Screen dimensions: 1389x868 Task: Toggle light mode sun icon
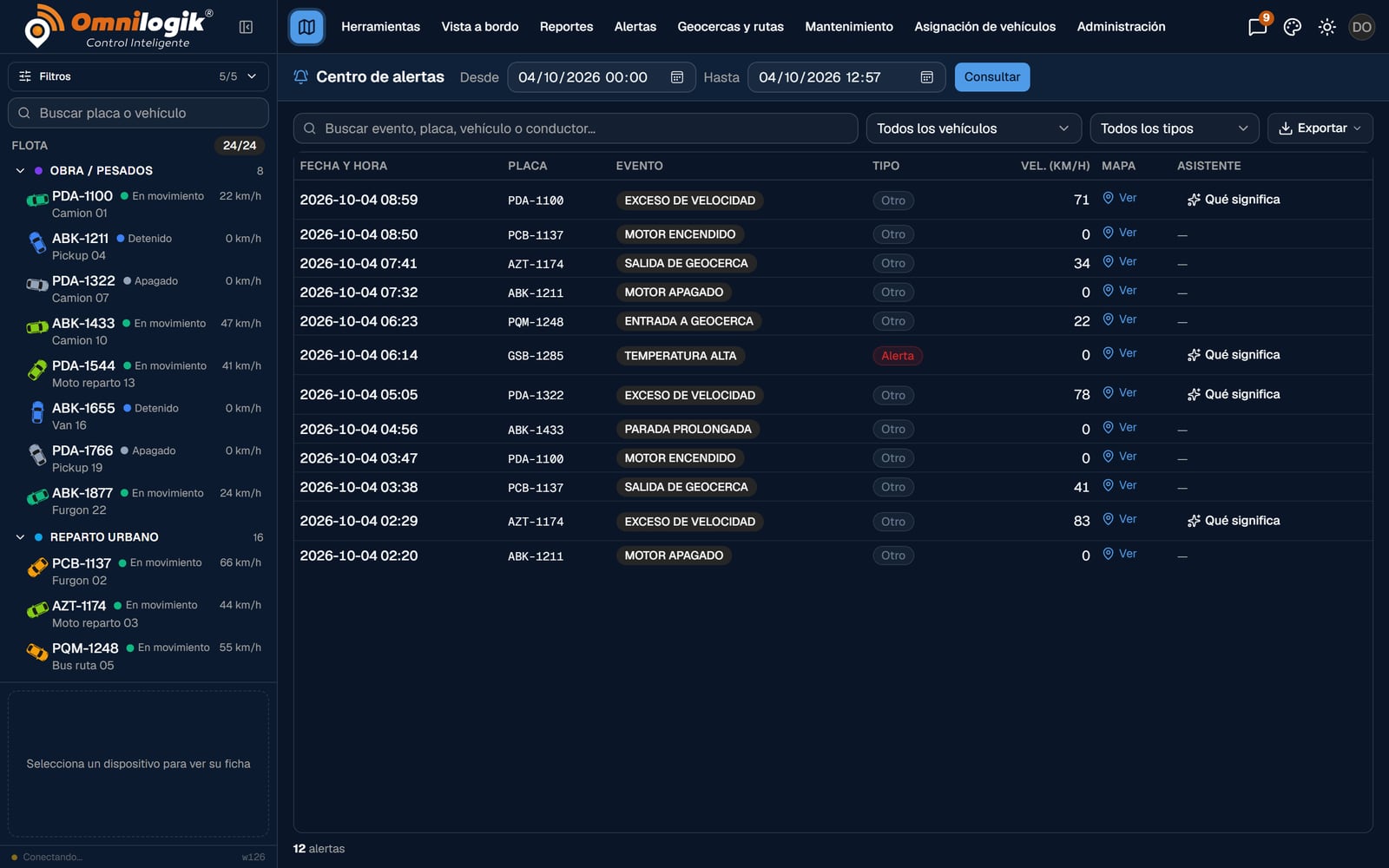pyautogui.click(x=1326, y=27)
